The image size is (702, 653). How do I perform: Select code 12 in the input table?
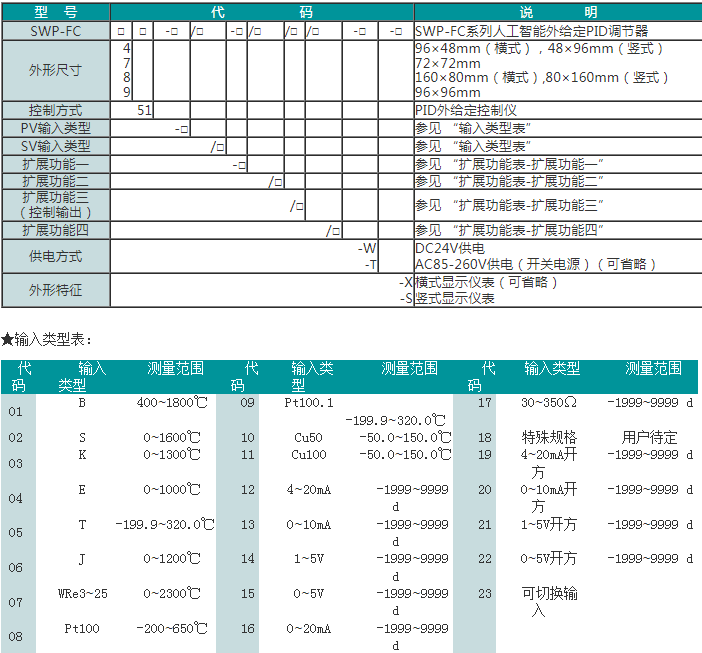click(x=248, y=490)
